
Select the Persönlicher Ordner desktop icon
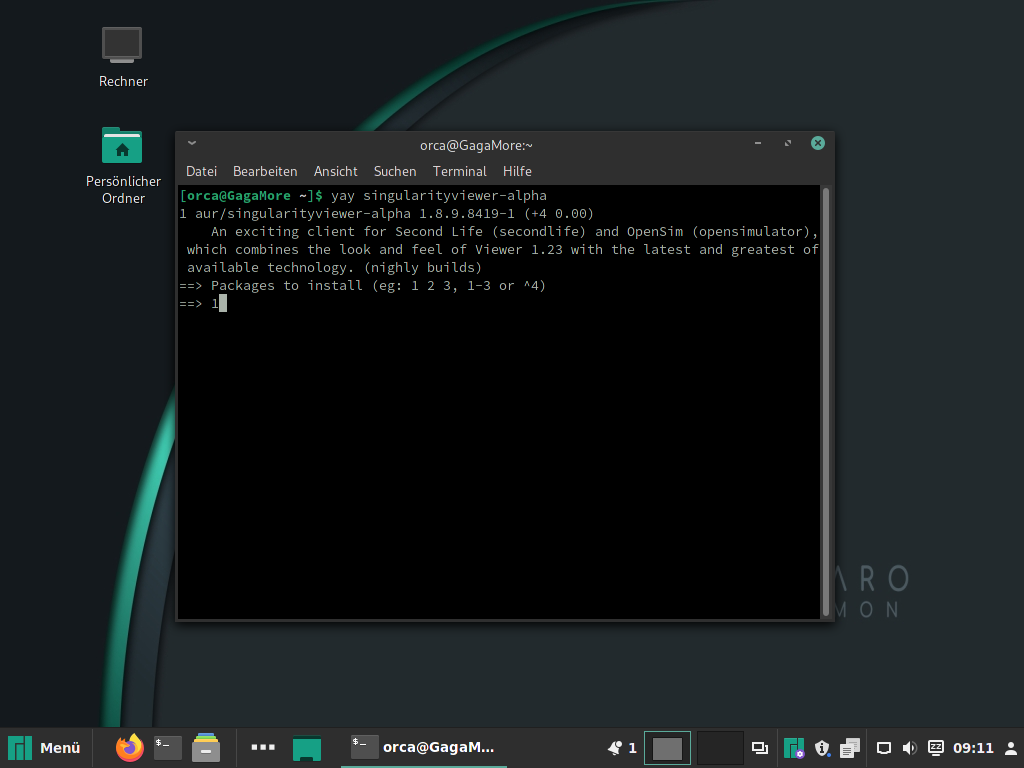123,166
